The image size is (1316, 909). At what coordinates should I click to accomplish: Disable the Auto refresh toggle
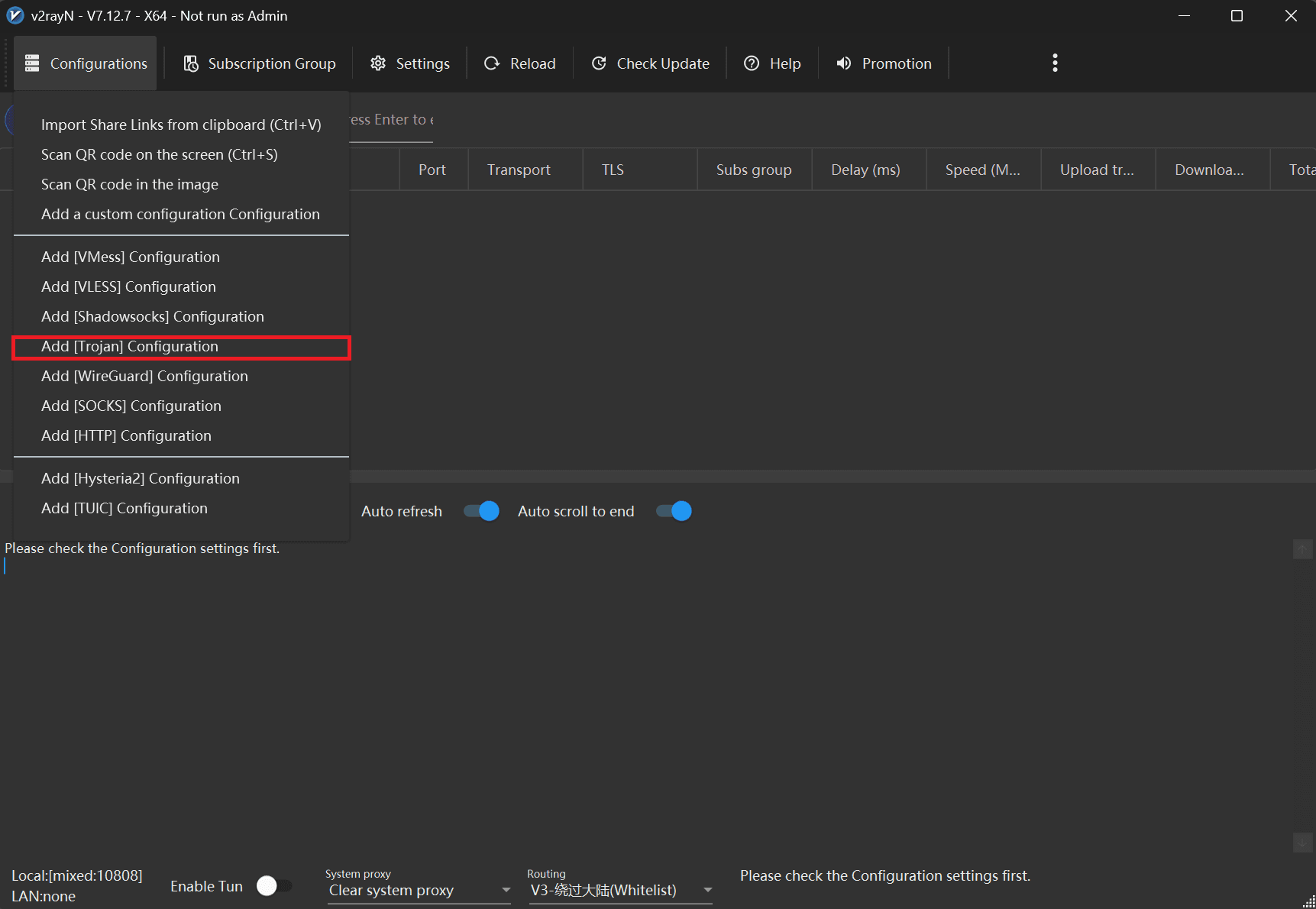pyautogui.click(x=480, y=511)
